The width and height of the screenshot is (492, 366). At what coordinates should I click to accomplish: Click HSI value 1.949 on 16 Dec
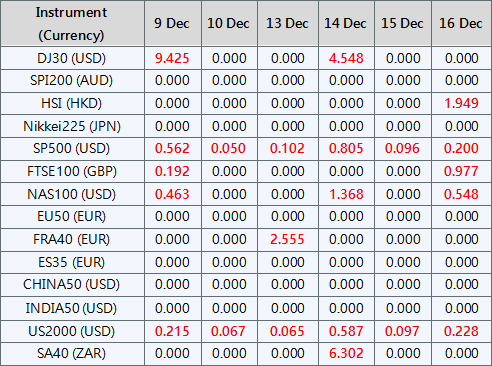coord(461,103)
